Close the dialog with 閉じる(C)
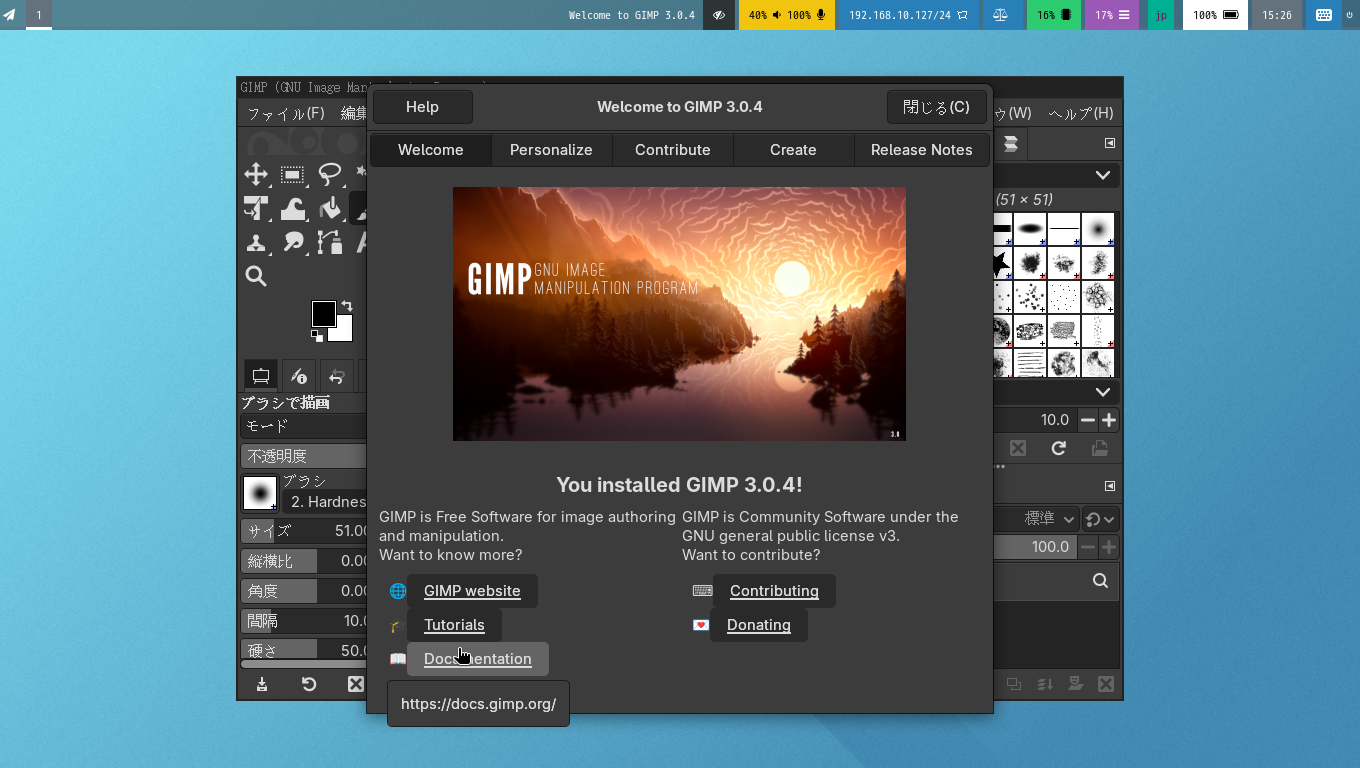The width and height of the screenshot is (1360, 768). 936,107
